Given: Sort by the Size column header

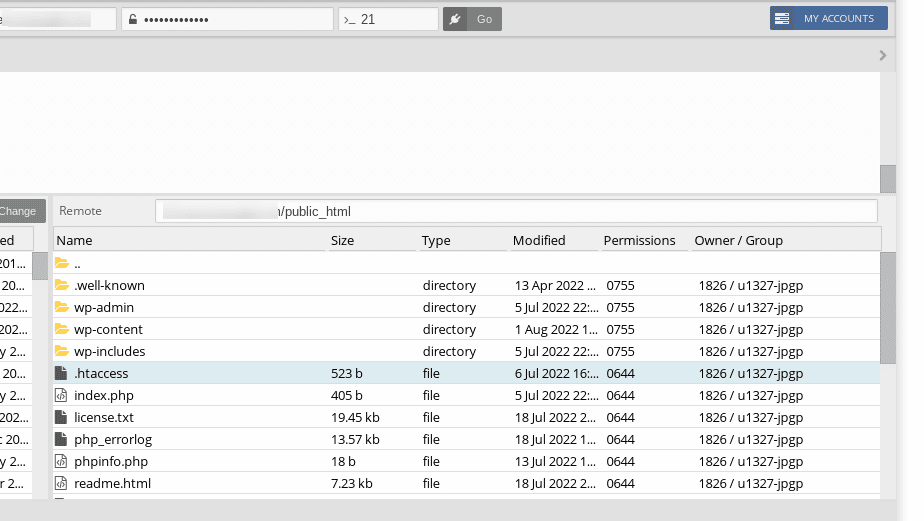Looking at the screenshot, I should coord(342,240).
